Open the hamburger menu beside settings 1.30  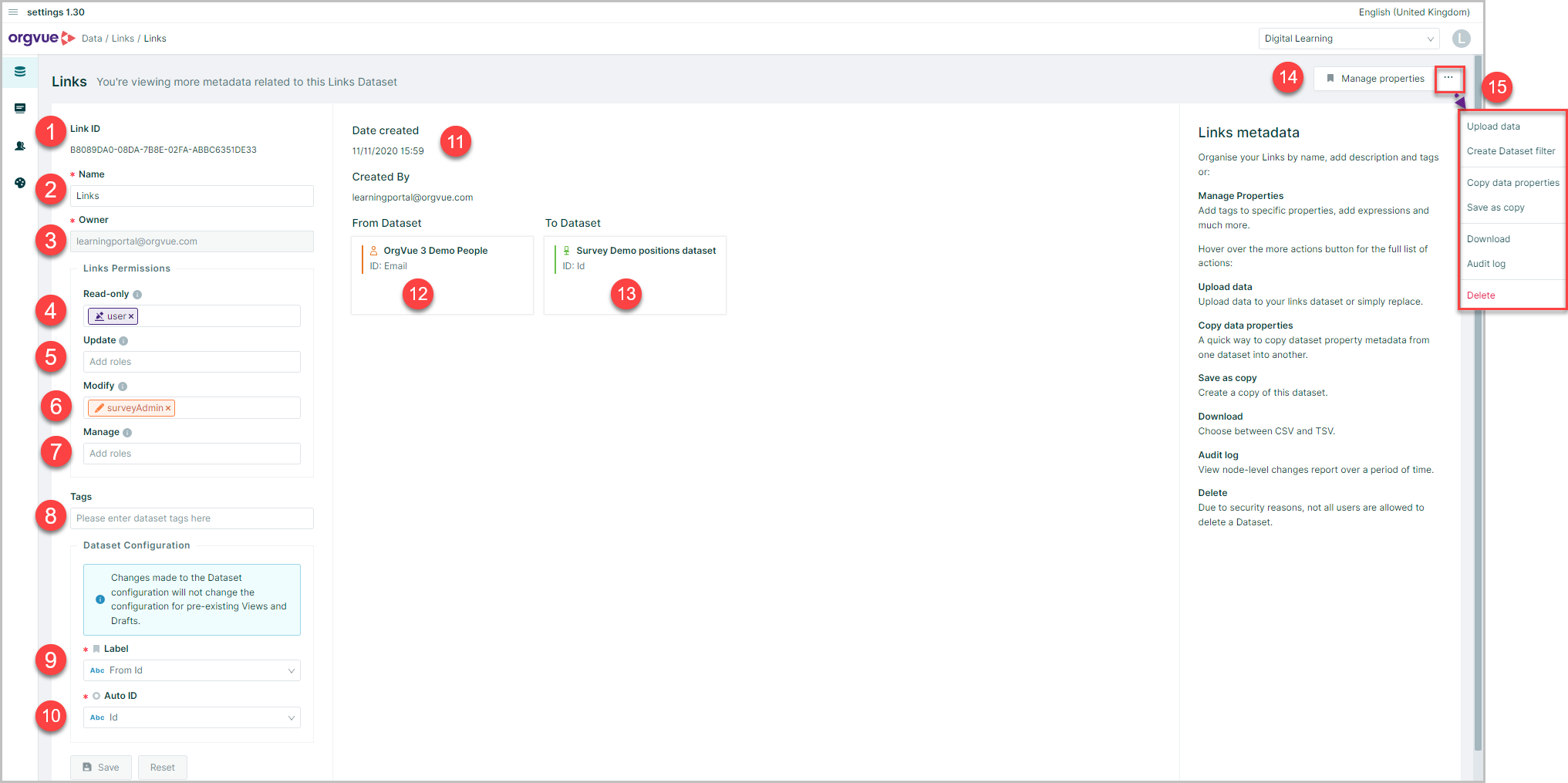click(13, 12)
